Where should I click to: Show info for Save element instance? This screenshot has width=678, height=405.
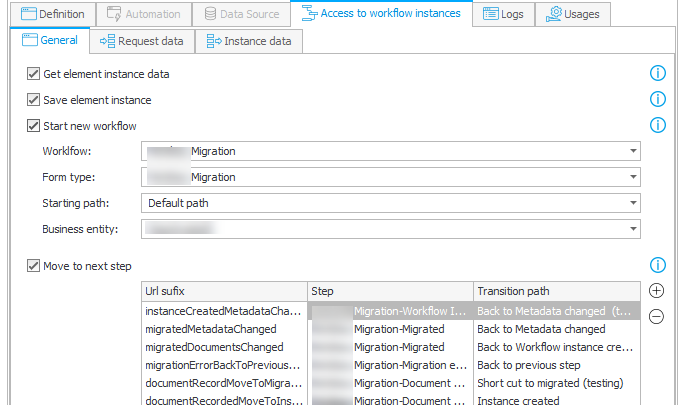658,99
